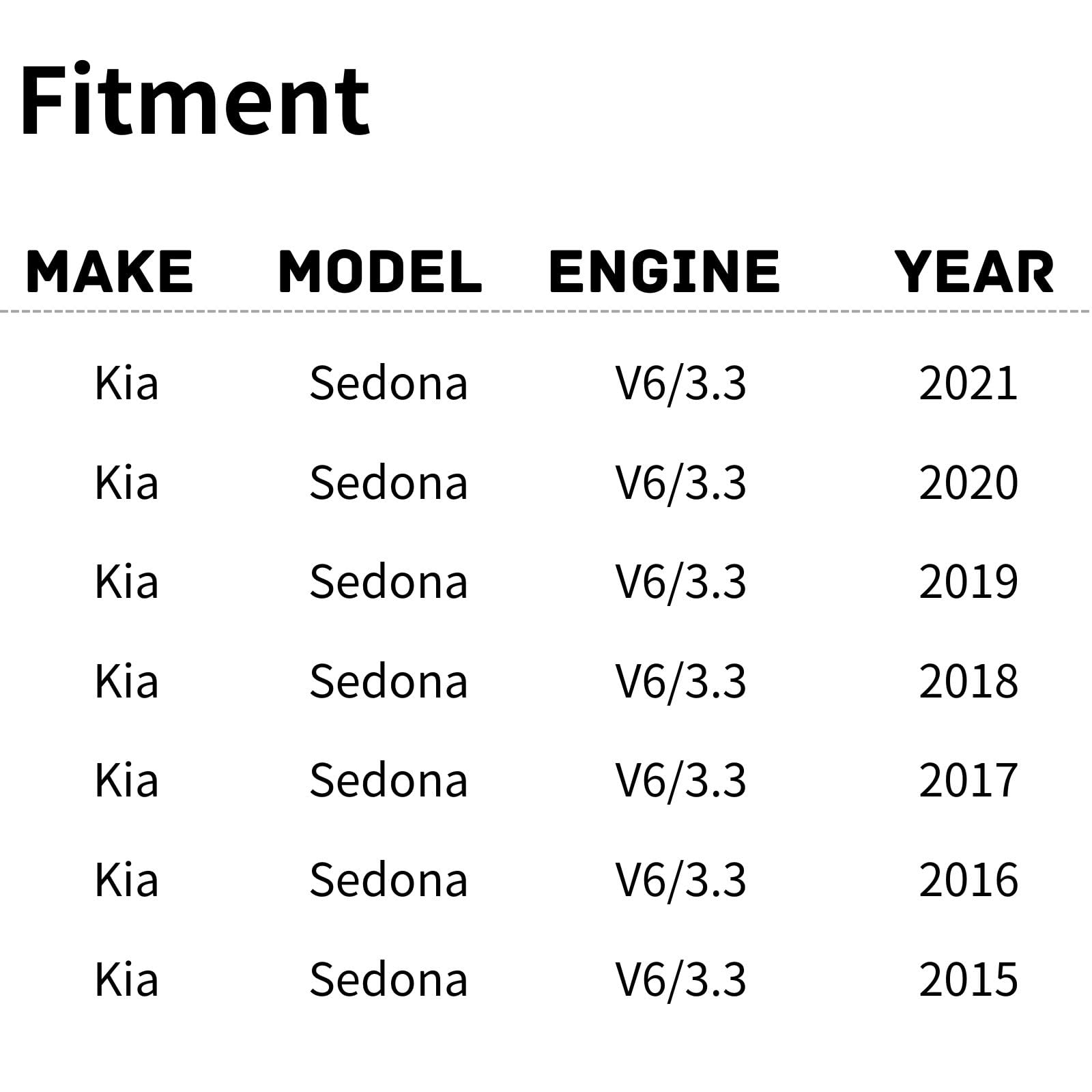Click the Fitment heading text
Image resolution: width=1092 pixels, height=1092 pixels.
click(x=195, y=101)
